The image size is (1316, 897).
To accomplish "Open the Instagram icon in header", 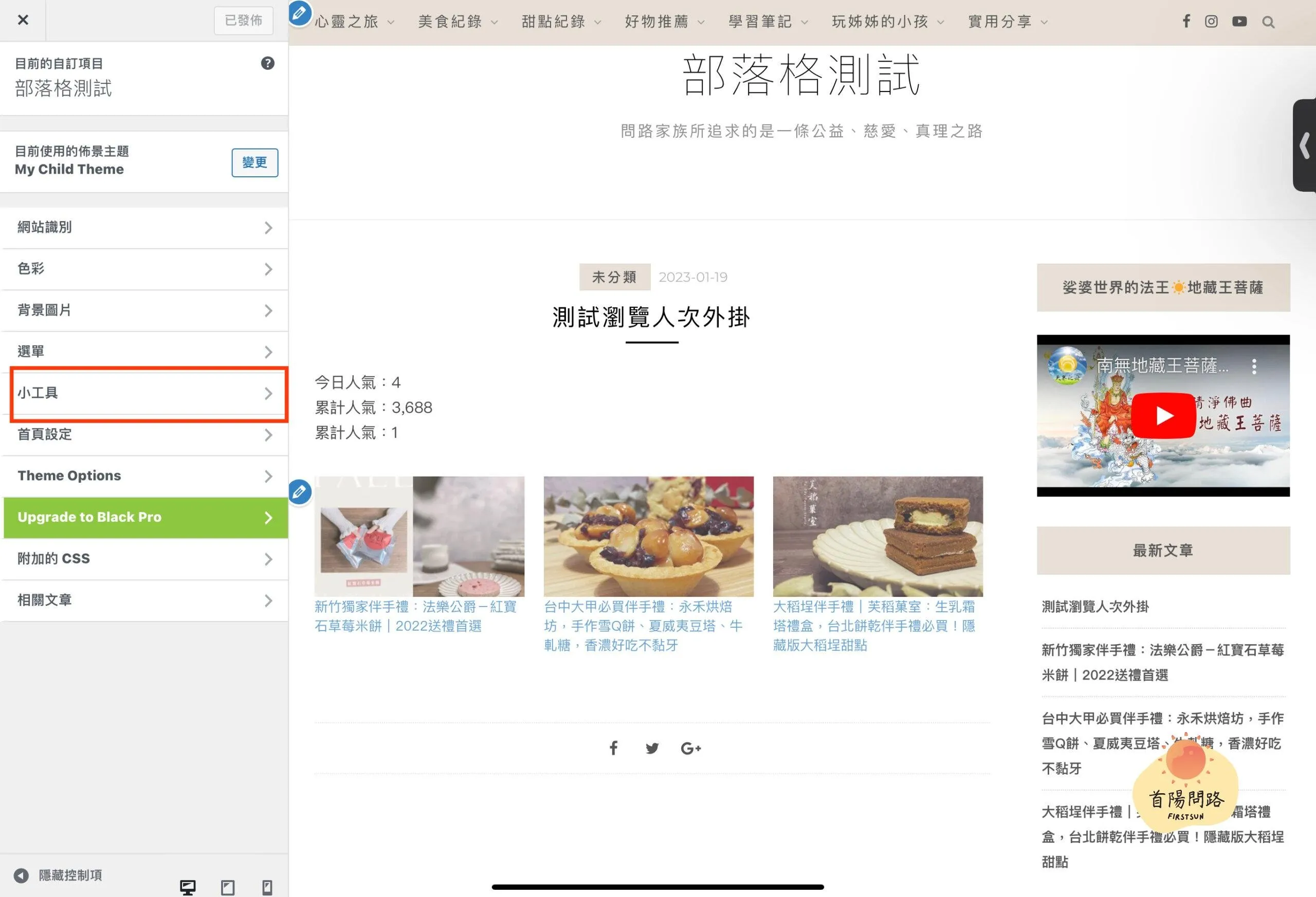I will [x=1211, y=22].
